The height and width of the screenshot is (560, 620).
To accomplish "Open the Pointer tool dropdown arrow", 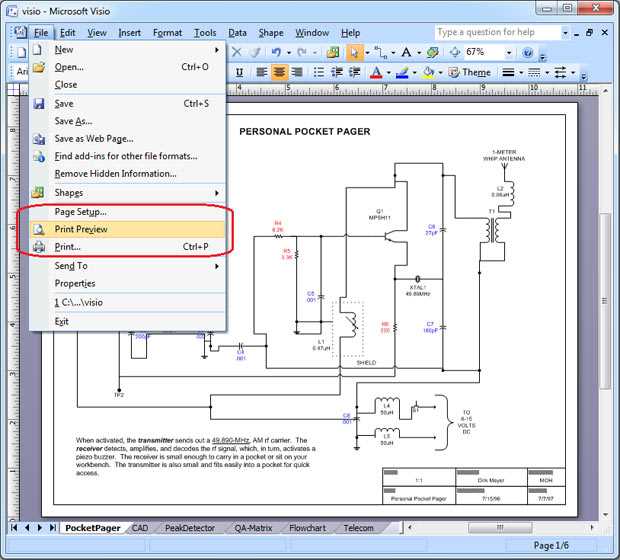I will click(x=367, y=52).
